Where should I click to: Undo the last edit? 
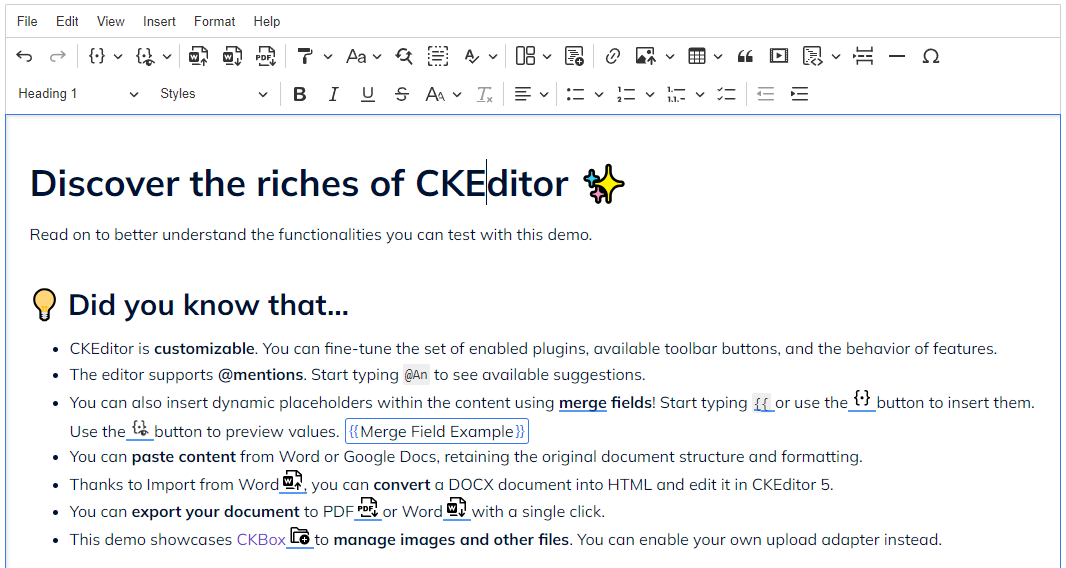click(24, 56)
